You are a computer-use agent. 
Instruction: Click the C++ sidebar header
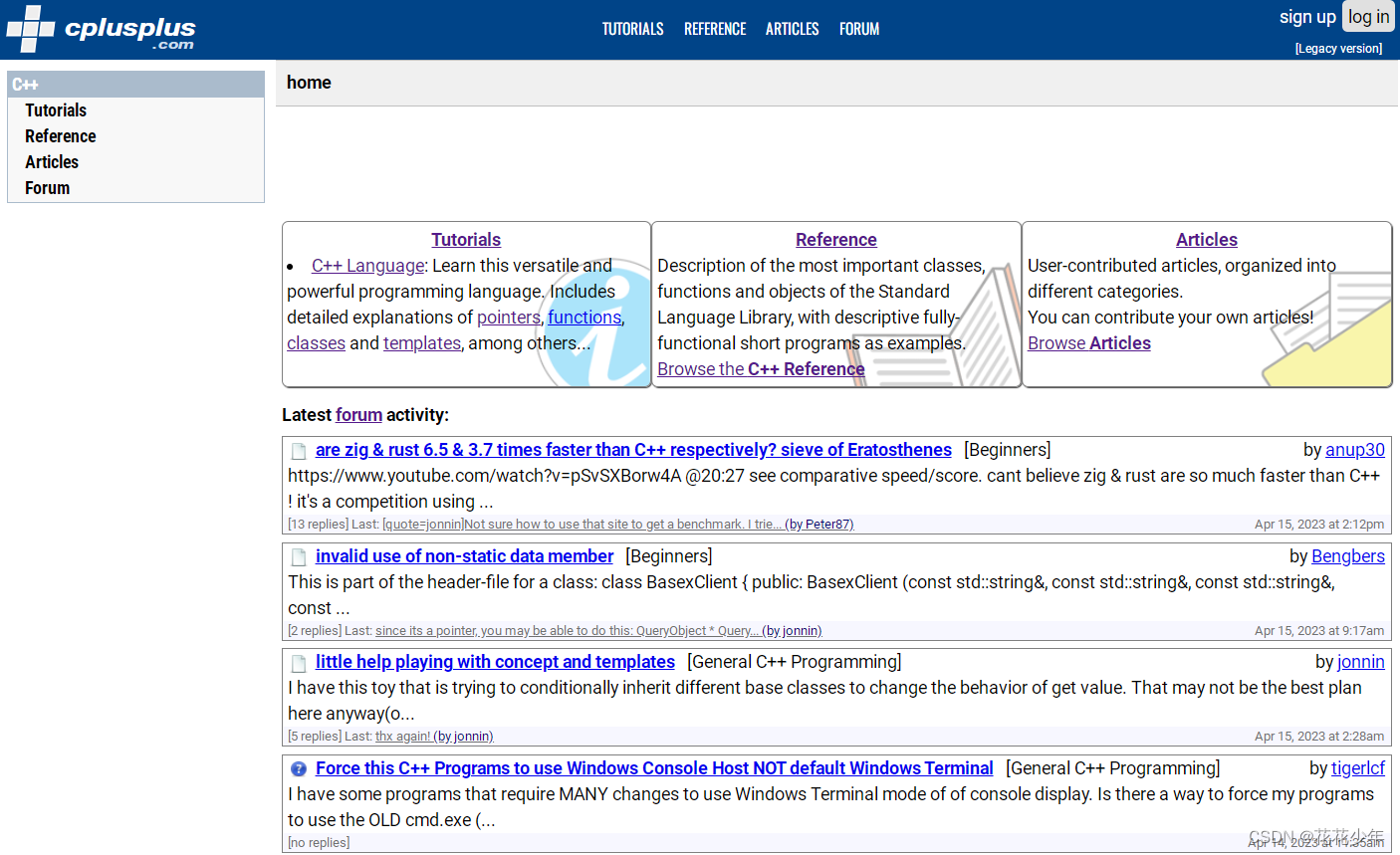pyautogui.click(x=136, y=85)
